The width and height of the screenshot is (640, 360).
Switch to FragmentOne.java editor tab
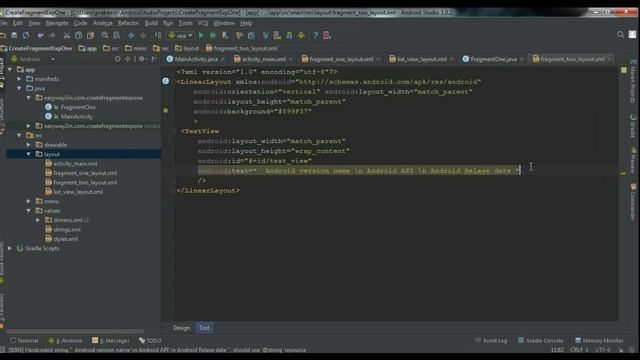click(x=493, y=59)
